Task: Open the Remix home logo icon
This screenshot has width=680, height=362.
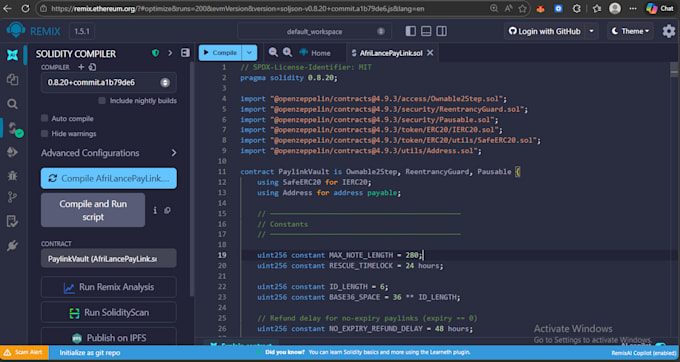Action: 12,55
